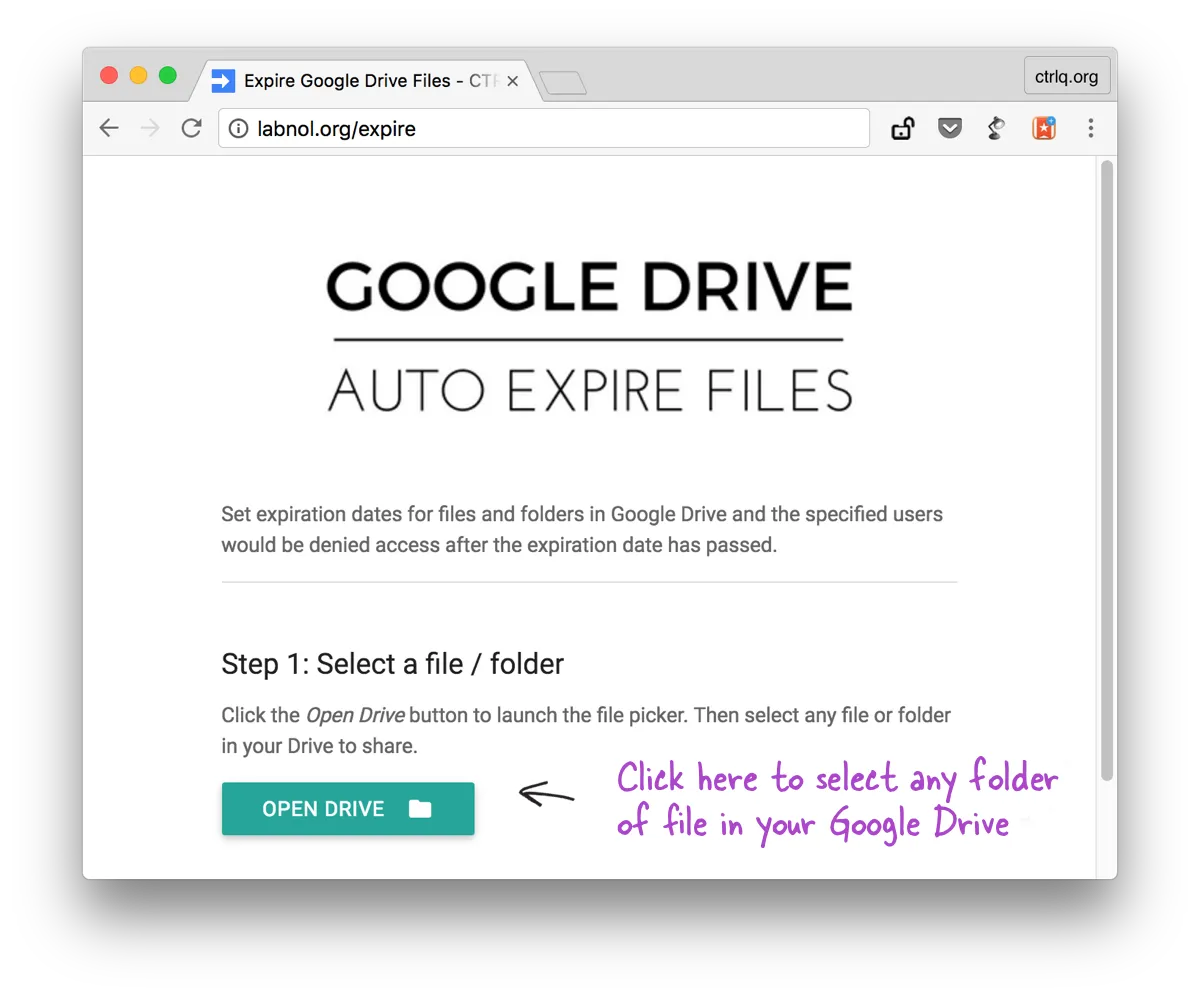This screenshot has height=997, width=1200.
Task: Click the unlocked padlock extension icon
Action: [902, 128]
